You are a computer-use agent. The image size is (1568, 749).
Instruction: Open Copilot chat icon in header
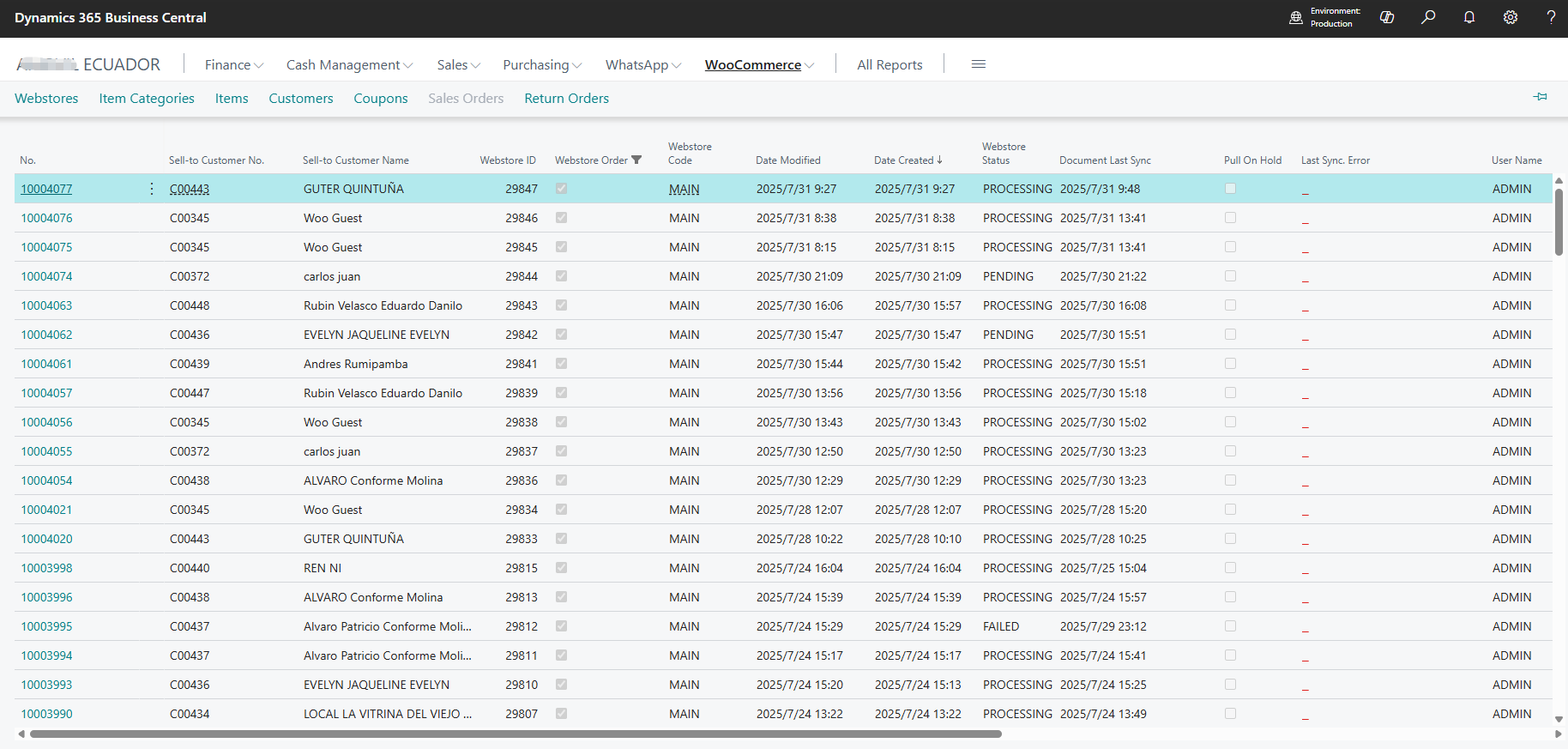point(1387,17)
